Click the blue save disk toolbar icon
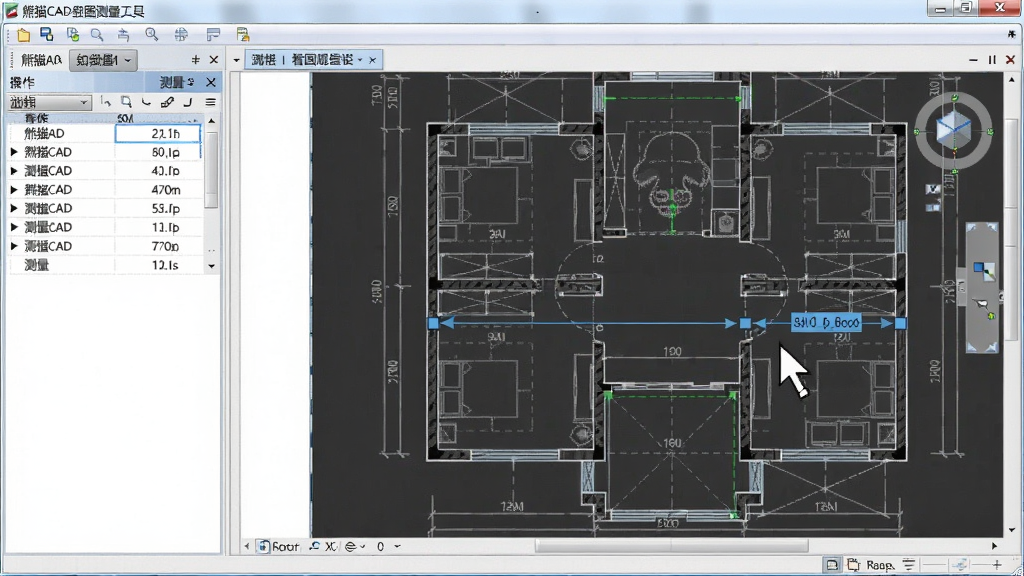 pos(46,34)
